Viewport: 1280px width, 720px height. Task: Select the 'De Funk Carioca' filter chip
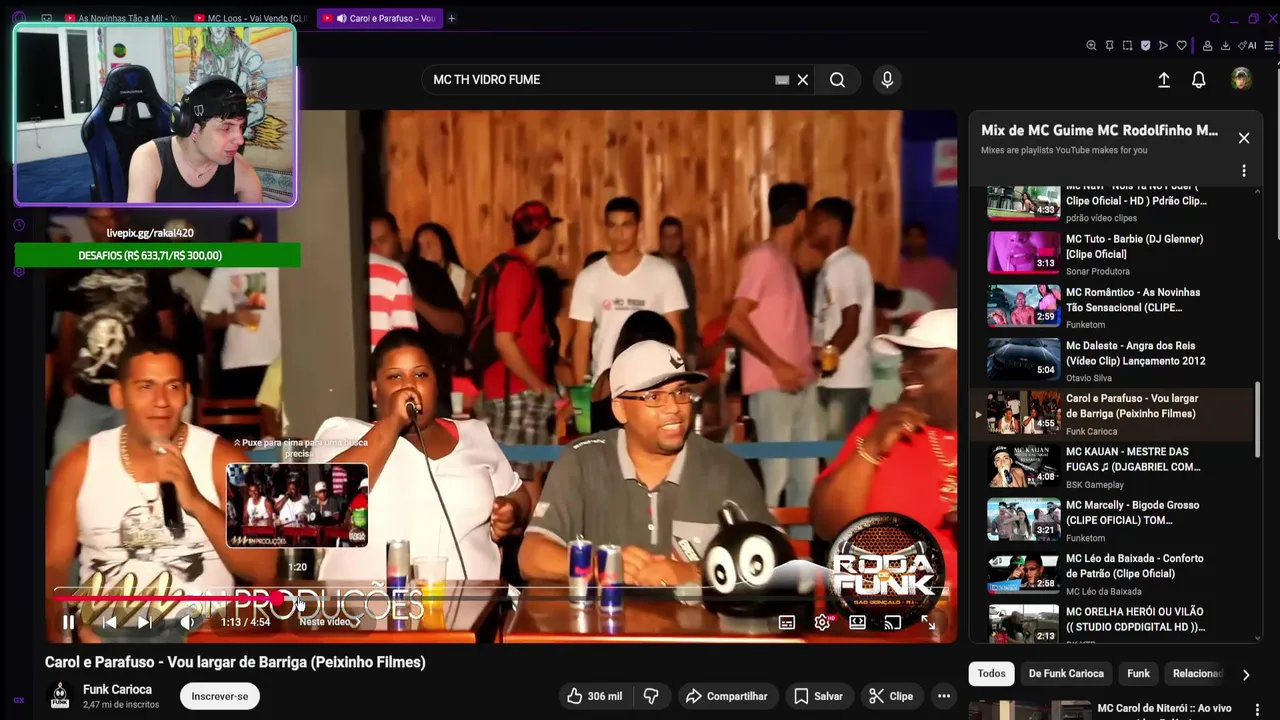(x=1066, y=674)
